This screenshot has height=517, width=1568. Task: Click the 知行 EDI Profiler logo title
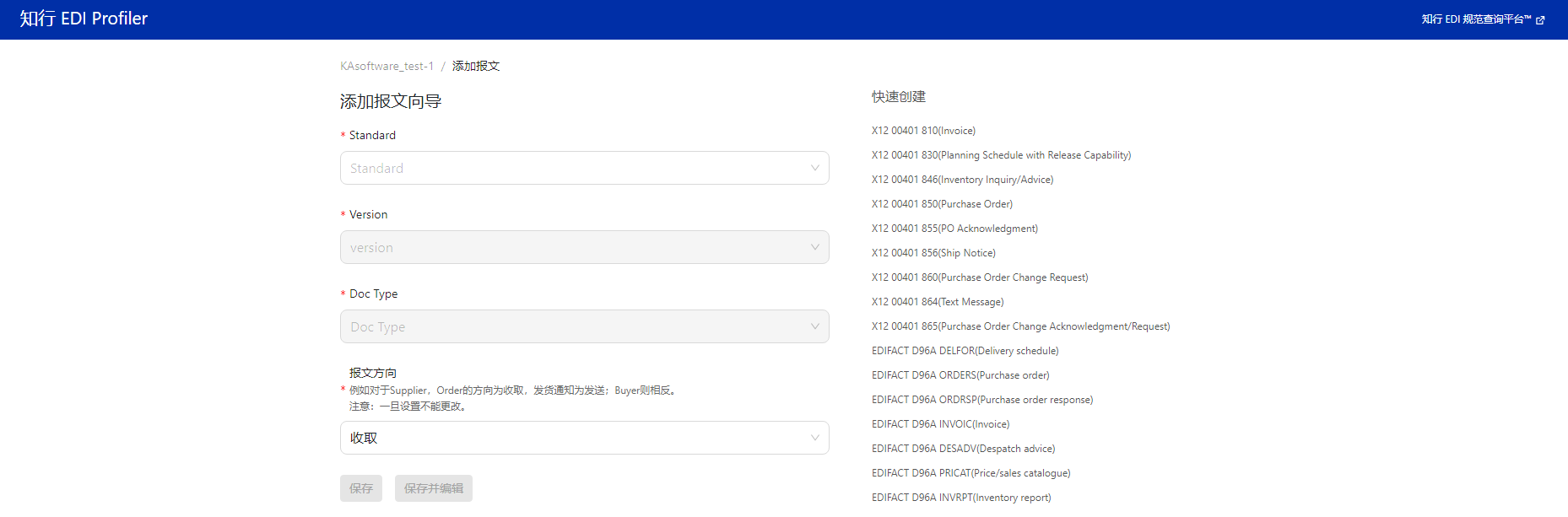(x=84, y=19)
